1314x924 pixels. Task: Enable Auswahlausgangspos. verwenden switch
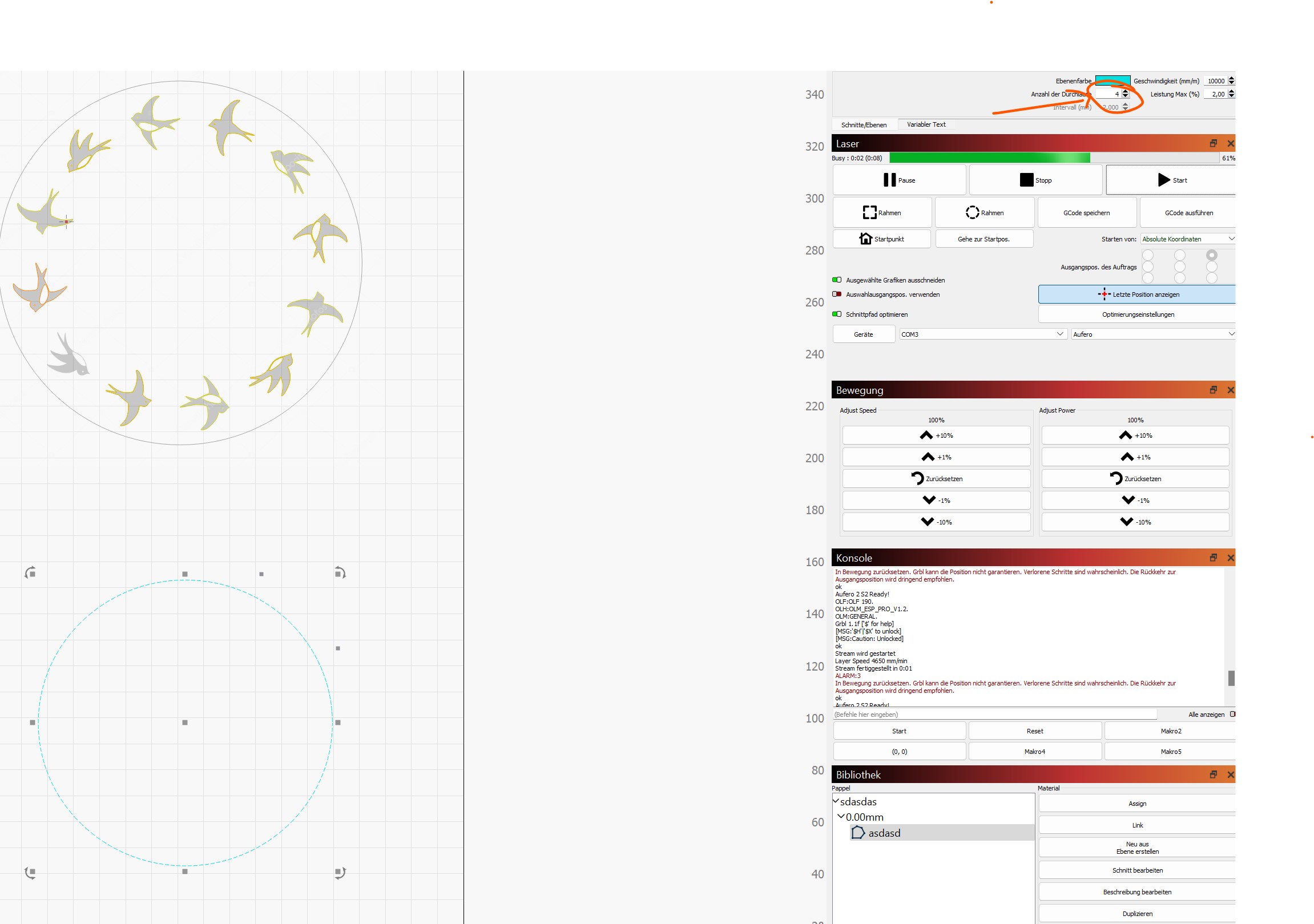point(837,294)
